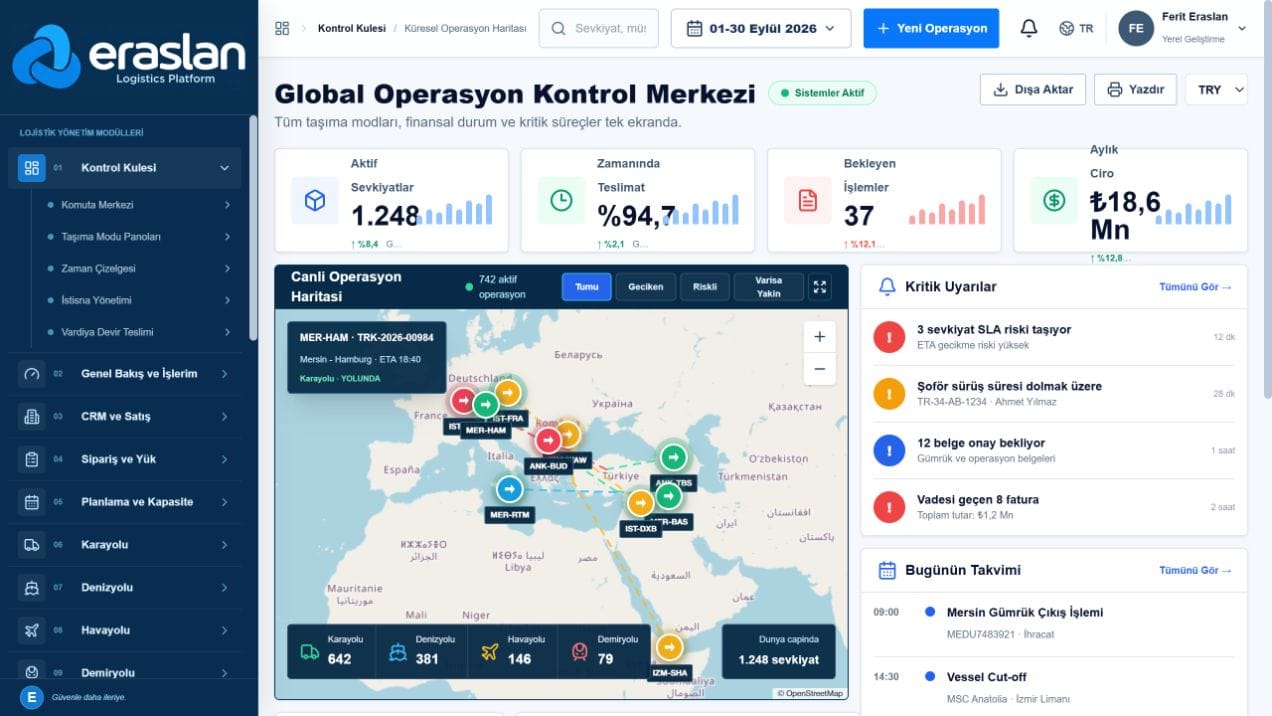This screenshot has height=716, width=1272.
Task: Click the Denizyolu ship icon in sidebar
Action: click(32, 588)
